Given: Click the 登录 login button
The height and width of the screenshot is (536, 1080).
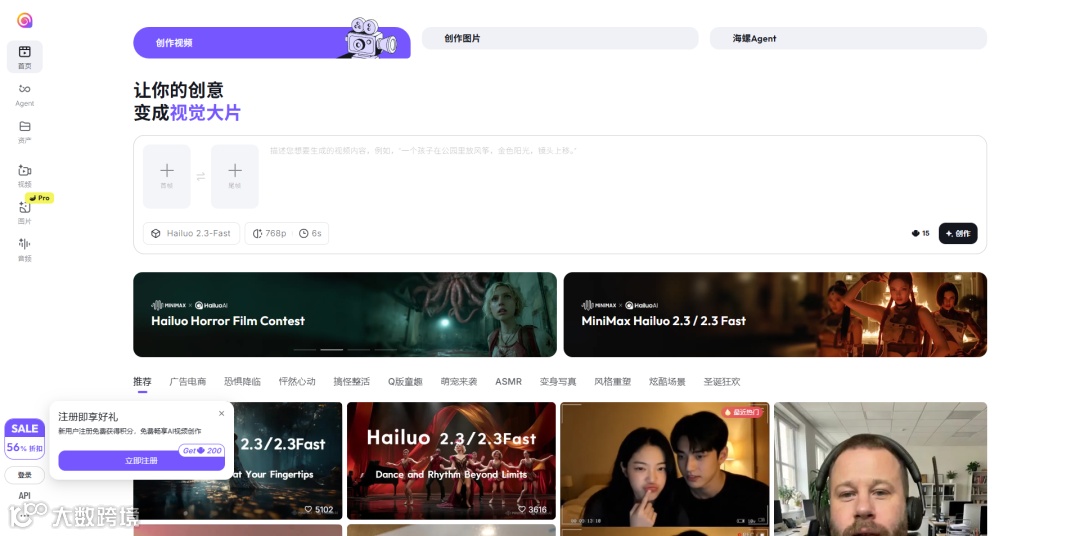Looking at the screenshot, I should (25, 475).
